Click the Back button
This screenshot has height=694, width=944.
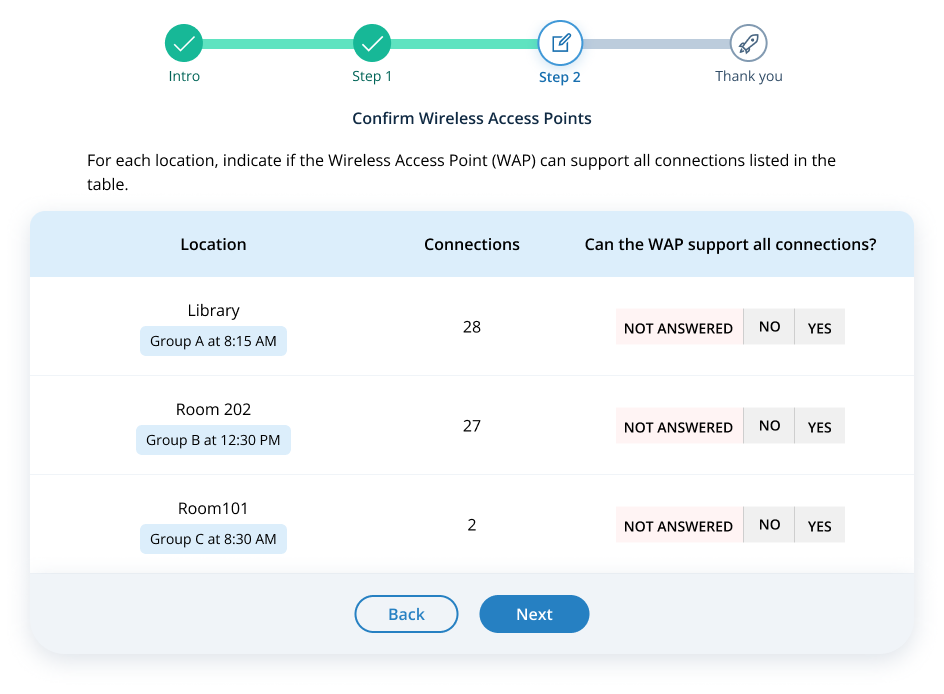[x=406, y=614]
